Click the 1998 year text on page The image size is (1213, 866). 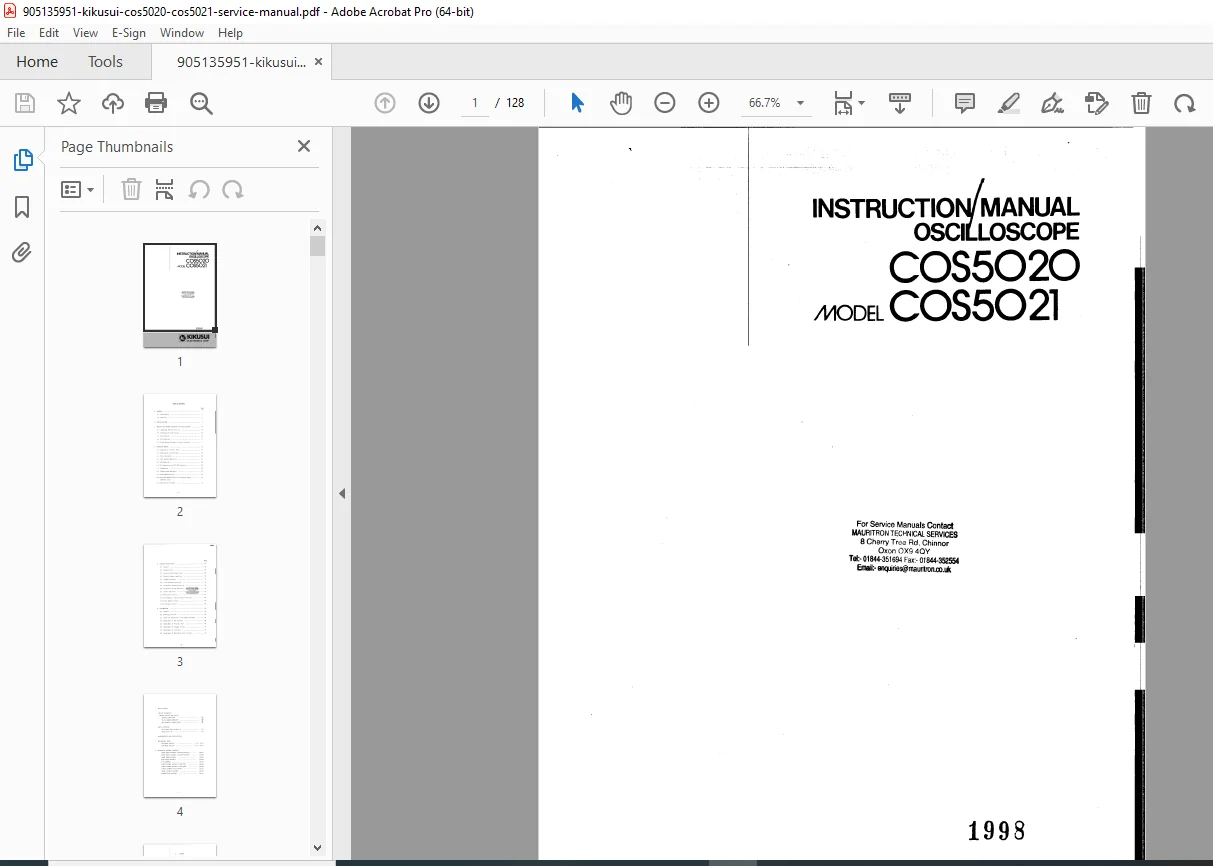point(997,830)
